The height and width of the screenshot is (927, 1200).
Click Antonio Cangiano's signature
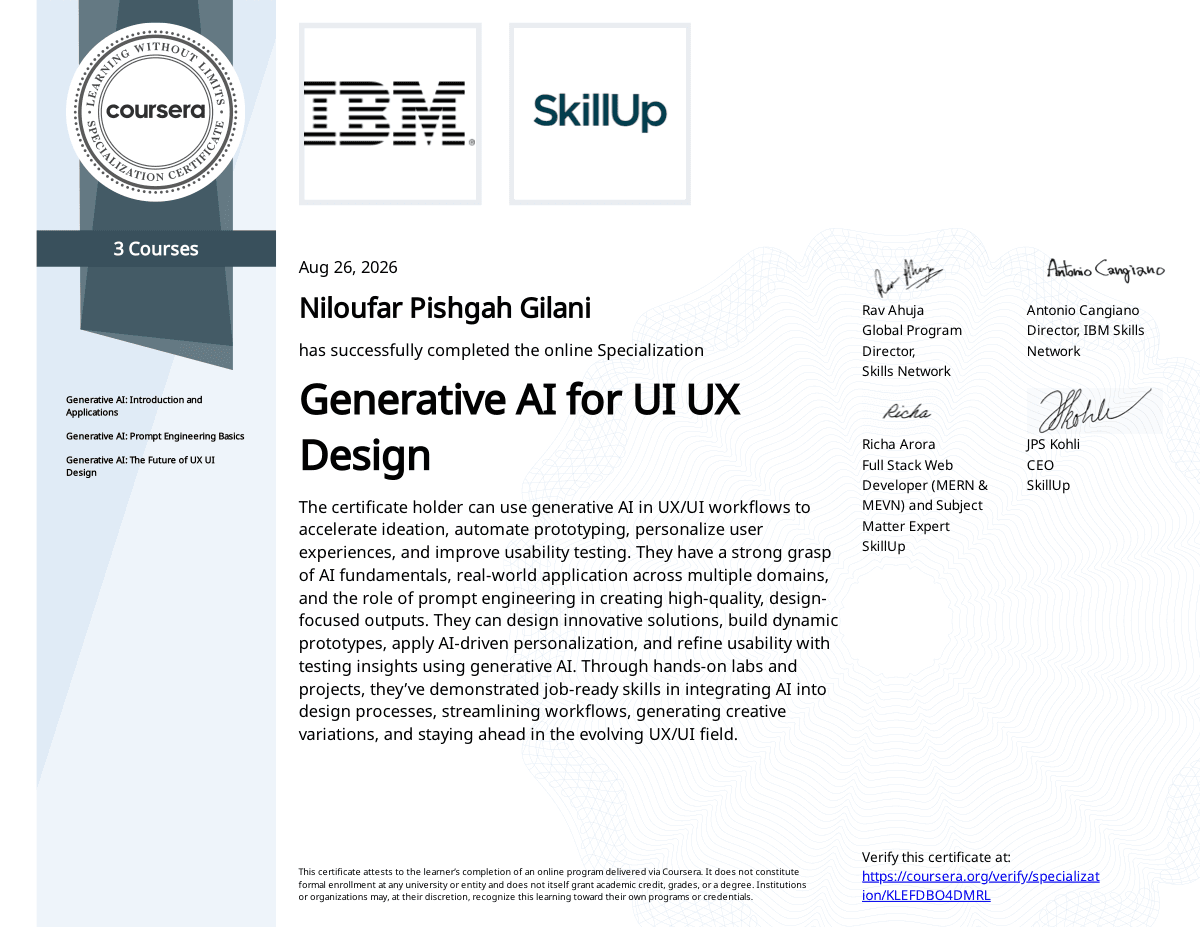click(1106, 268)
